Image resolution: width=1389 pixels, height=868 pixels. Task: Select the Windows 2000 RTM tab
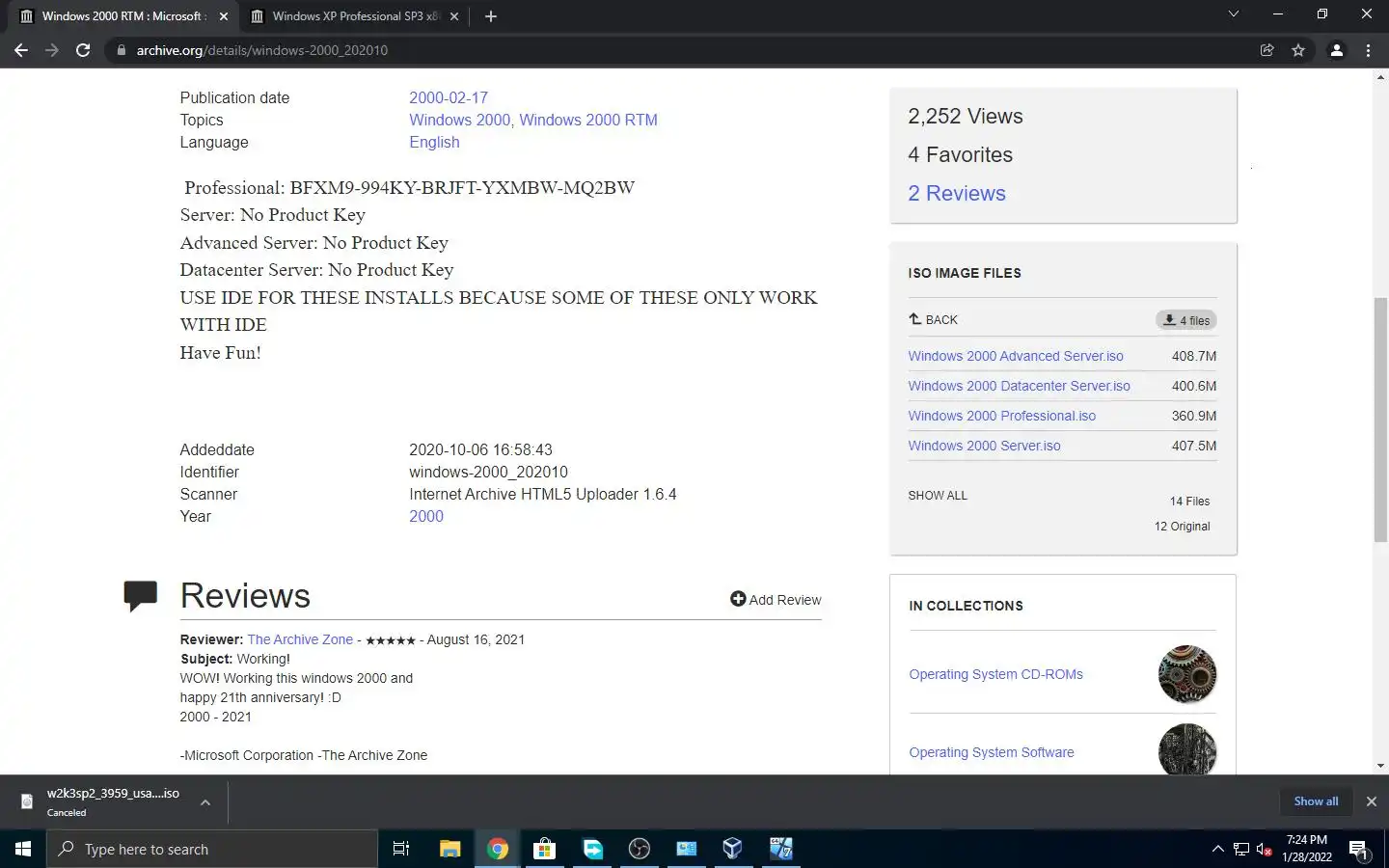123,16
